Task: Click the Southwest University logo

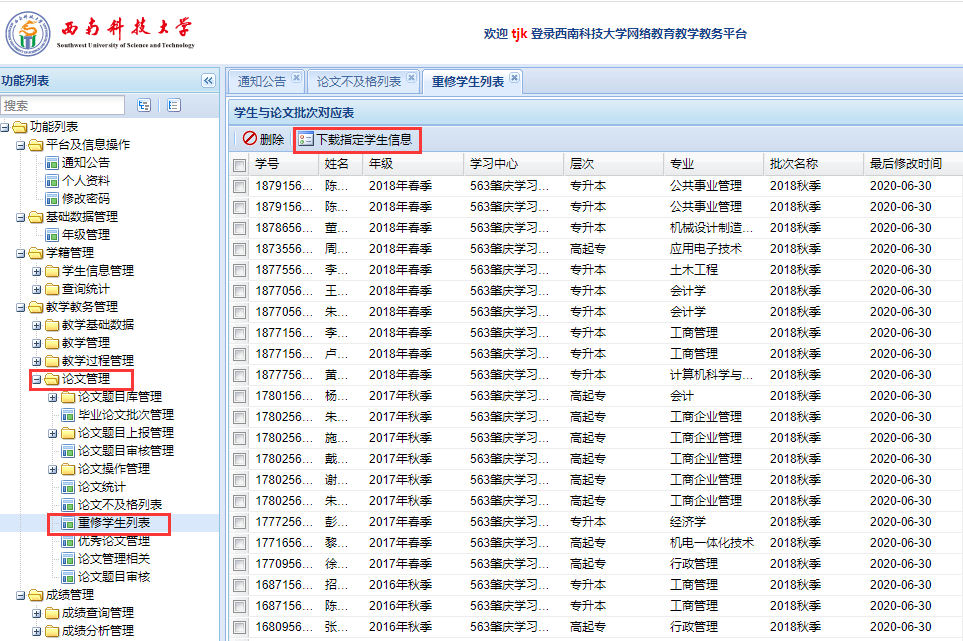Action: (x=28, y=33)
